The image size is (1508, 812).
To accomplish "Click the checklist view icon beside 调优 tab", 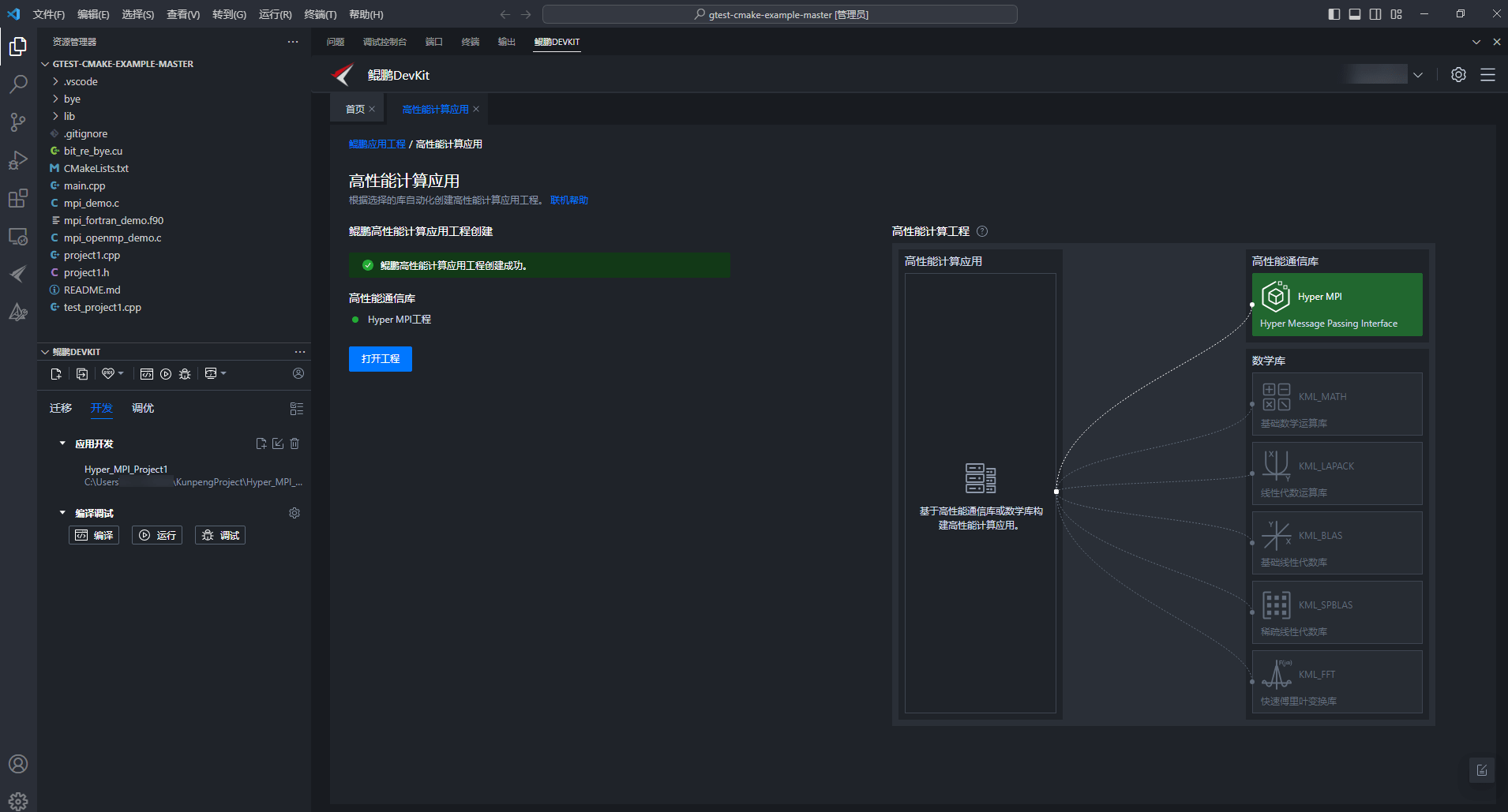I will (297, 409).
